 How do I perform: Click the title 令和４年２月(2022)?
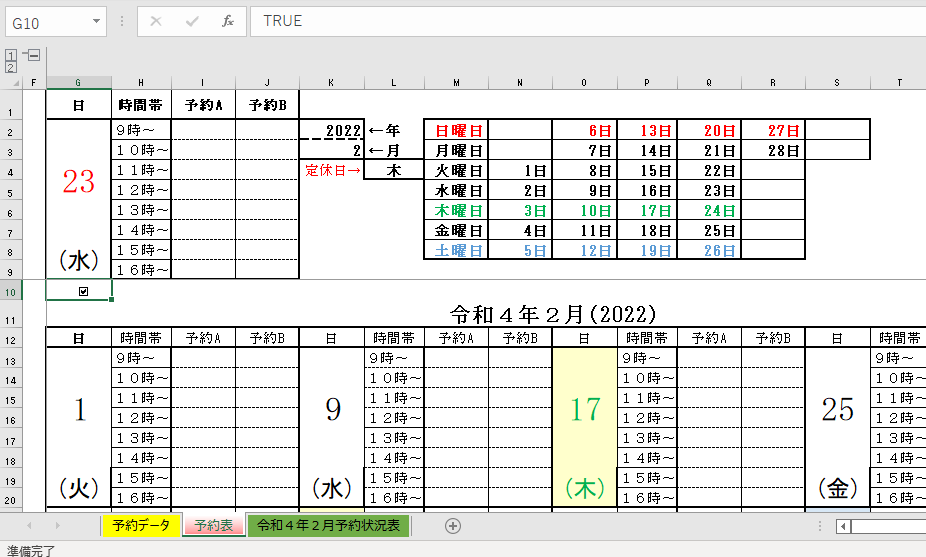coord(553,314)
